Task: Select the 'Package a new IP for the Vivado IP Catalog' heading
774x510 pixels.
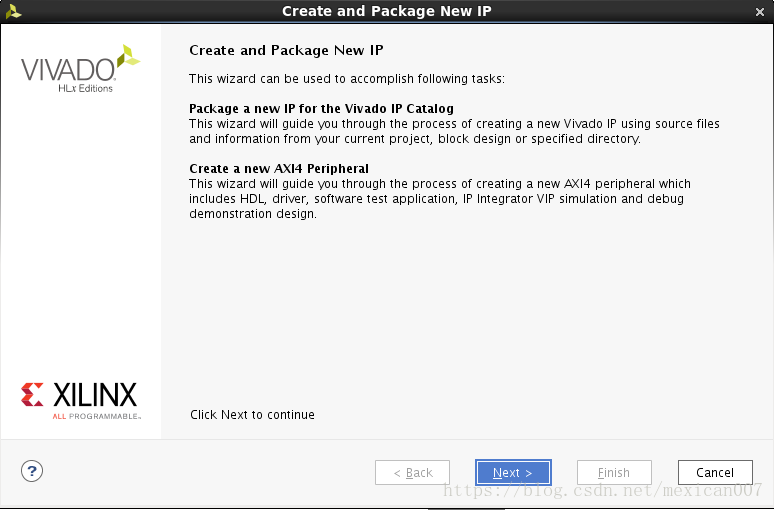Action: (321, 109)
